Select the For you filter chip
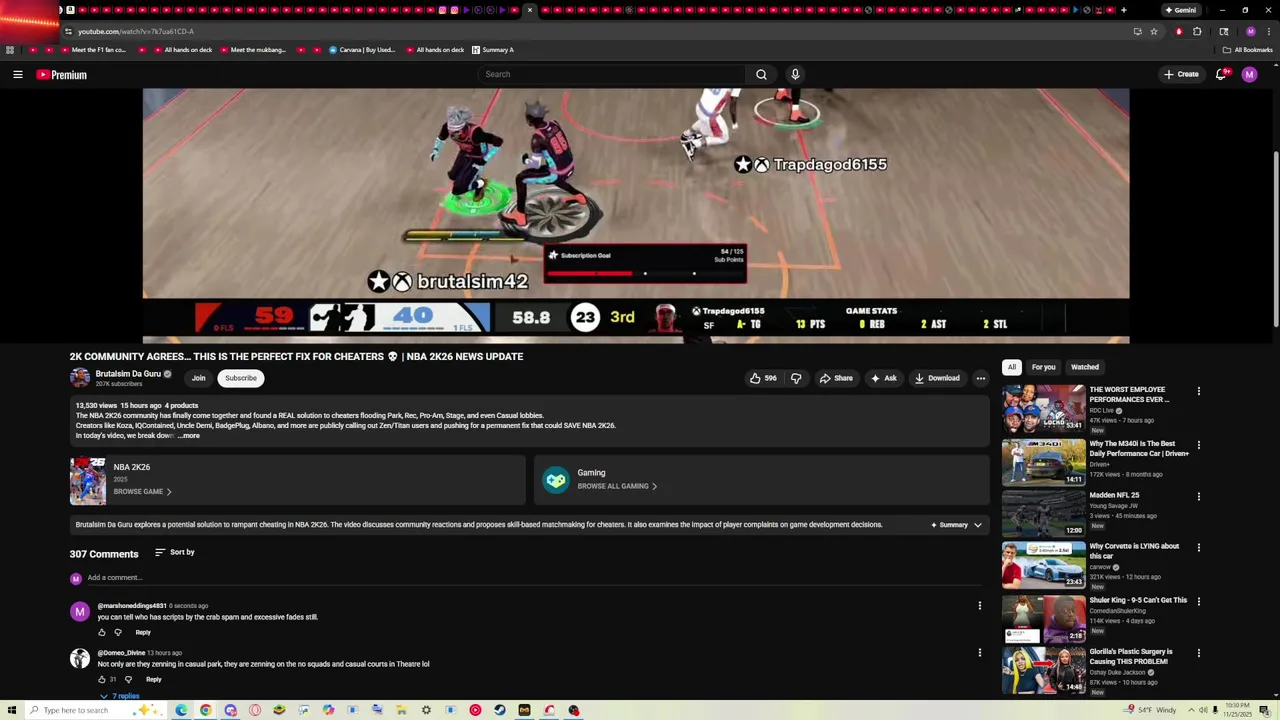This screenshot has width=1280, height=720. 1043,367
